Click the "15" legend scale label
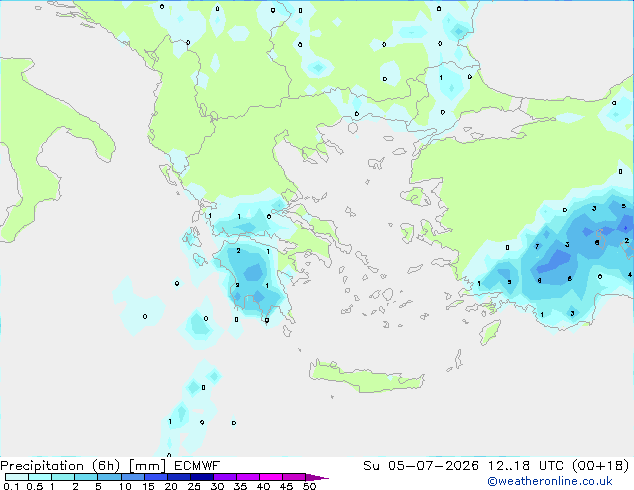The width and height of the screenshot is (634, 490). coord(148,486)
